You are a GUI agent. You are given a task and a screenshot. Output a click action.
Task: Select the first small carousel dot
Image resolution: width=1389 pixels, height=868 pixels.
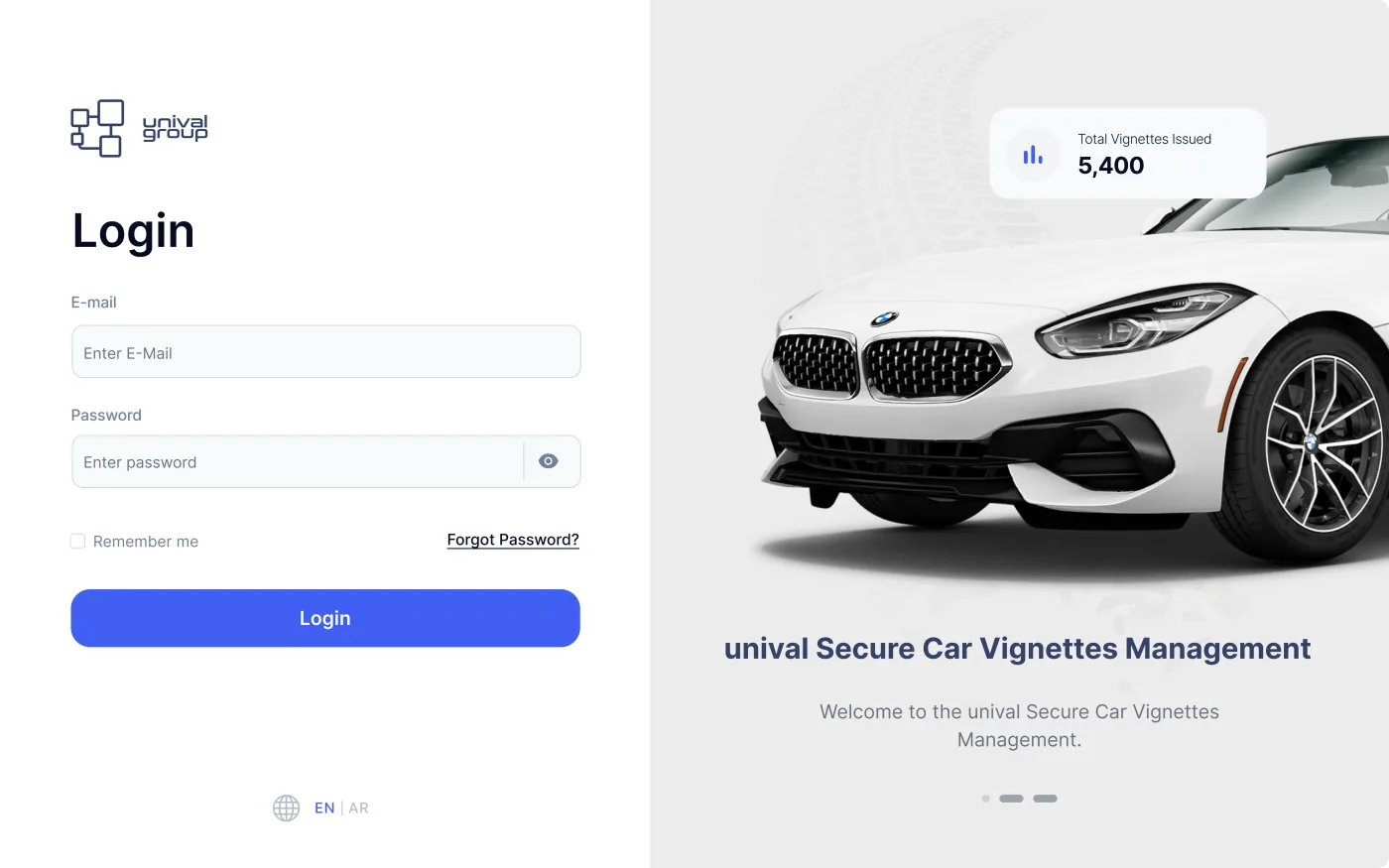tap(985, 799)
